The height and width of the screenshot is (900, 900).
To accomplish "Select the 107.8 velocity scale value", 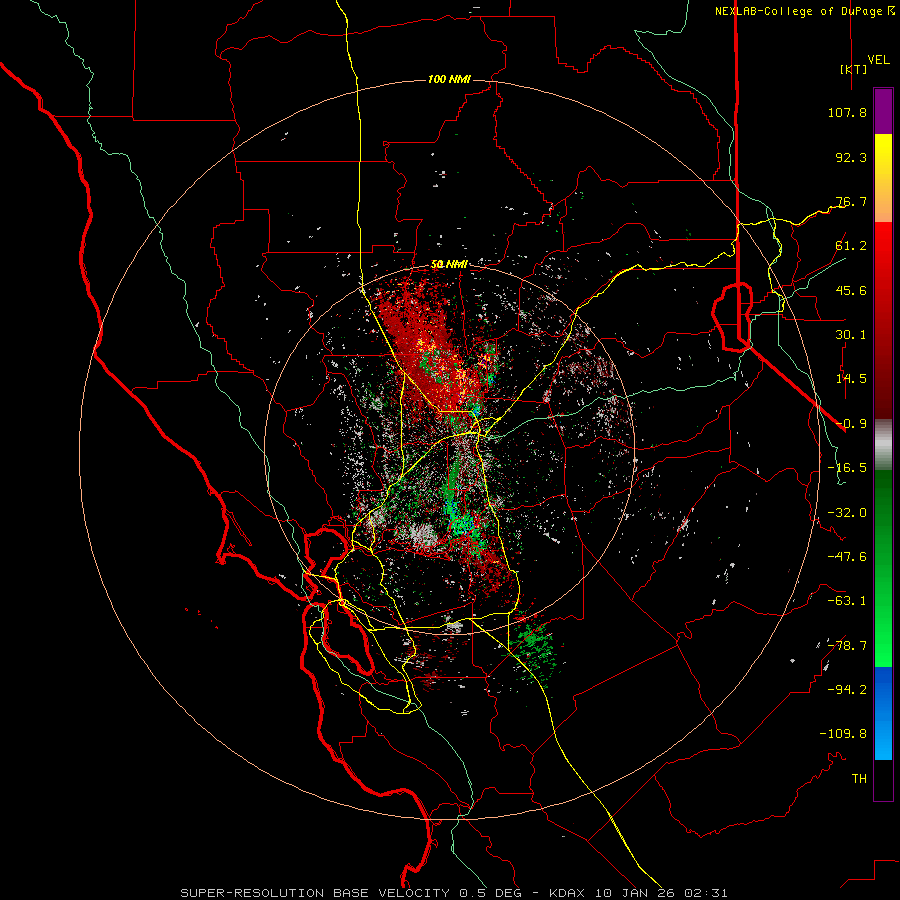I will (847, 112).
